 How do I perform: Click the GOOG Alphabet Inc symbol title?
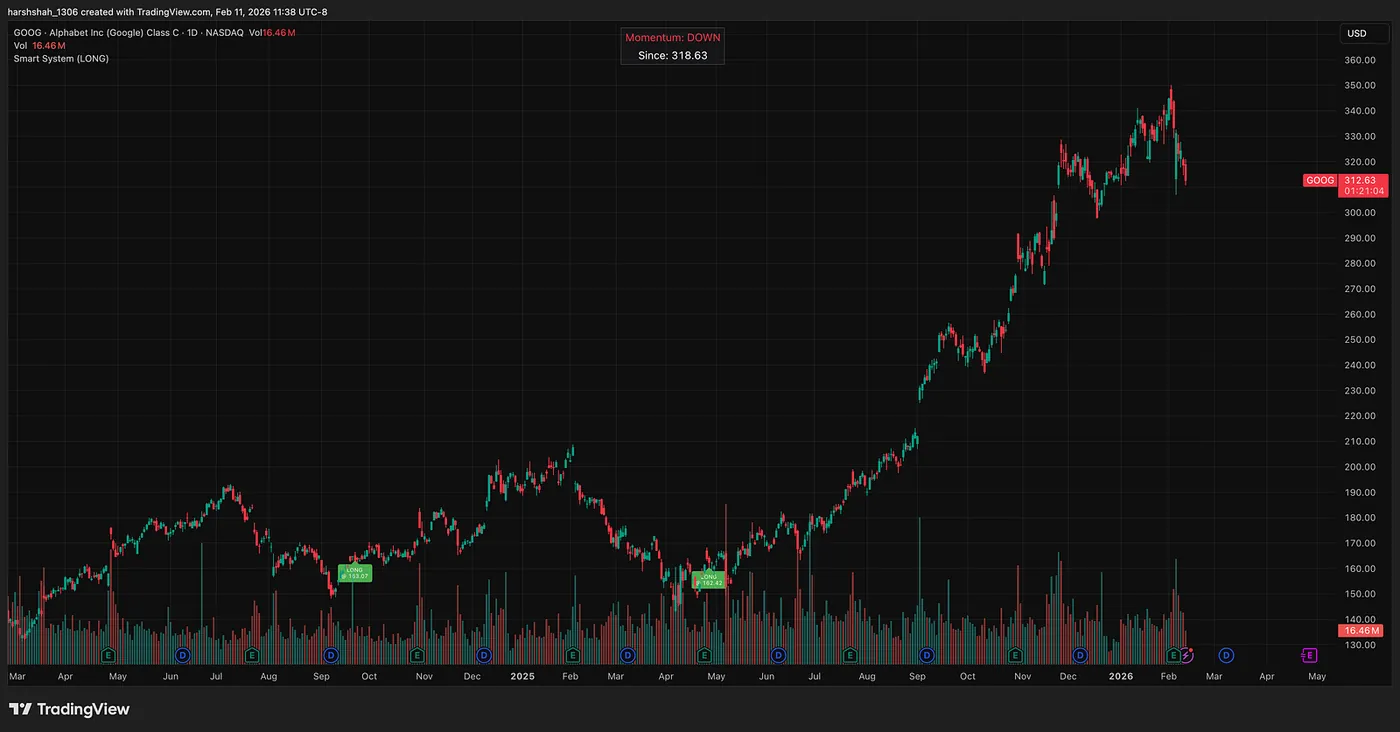click(128, 33)
